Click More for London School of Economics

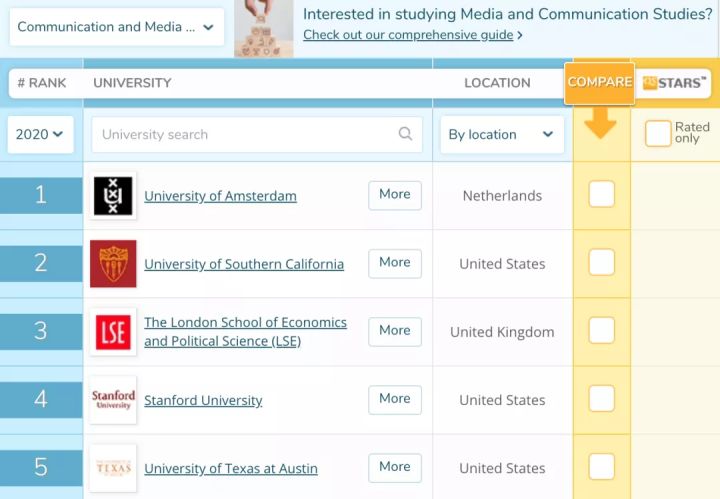395,331
